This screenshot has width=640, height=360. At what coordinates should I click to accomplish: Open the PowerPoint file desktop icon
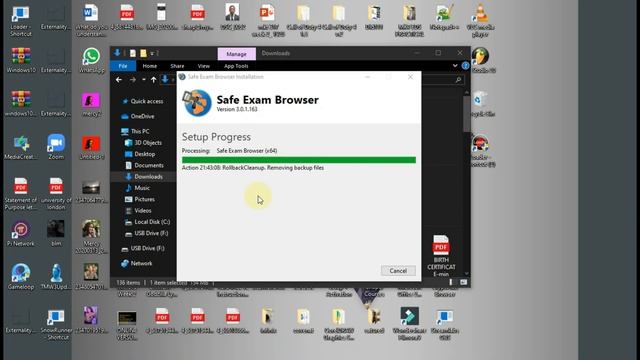pyautogui.click(x=268, y=20)
